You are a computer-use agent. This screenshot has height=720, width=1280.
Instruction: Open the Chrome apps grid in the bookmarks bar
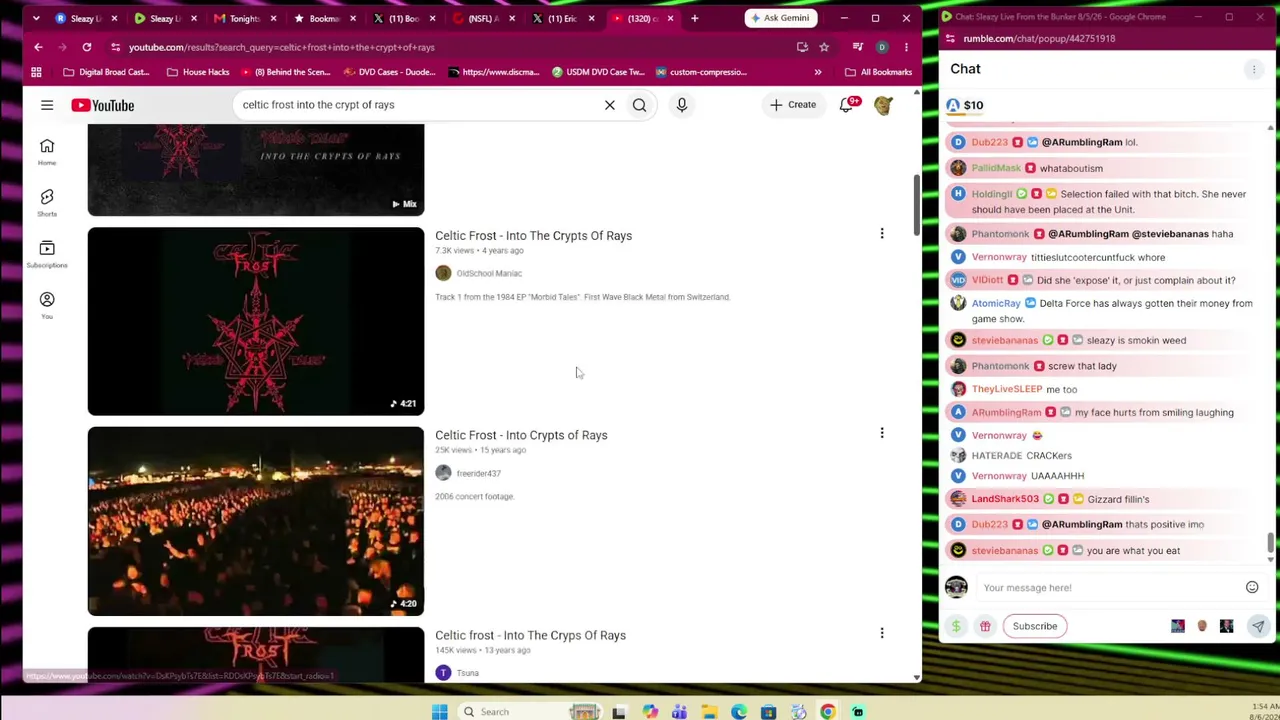pyautogui.click(x=36, y=72)
